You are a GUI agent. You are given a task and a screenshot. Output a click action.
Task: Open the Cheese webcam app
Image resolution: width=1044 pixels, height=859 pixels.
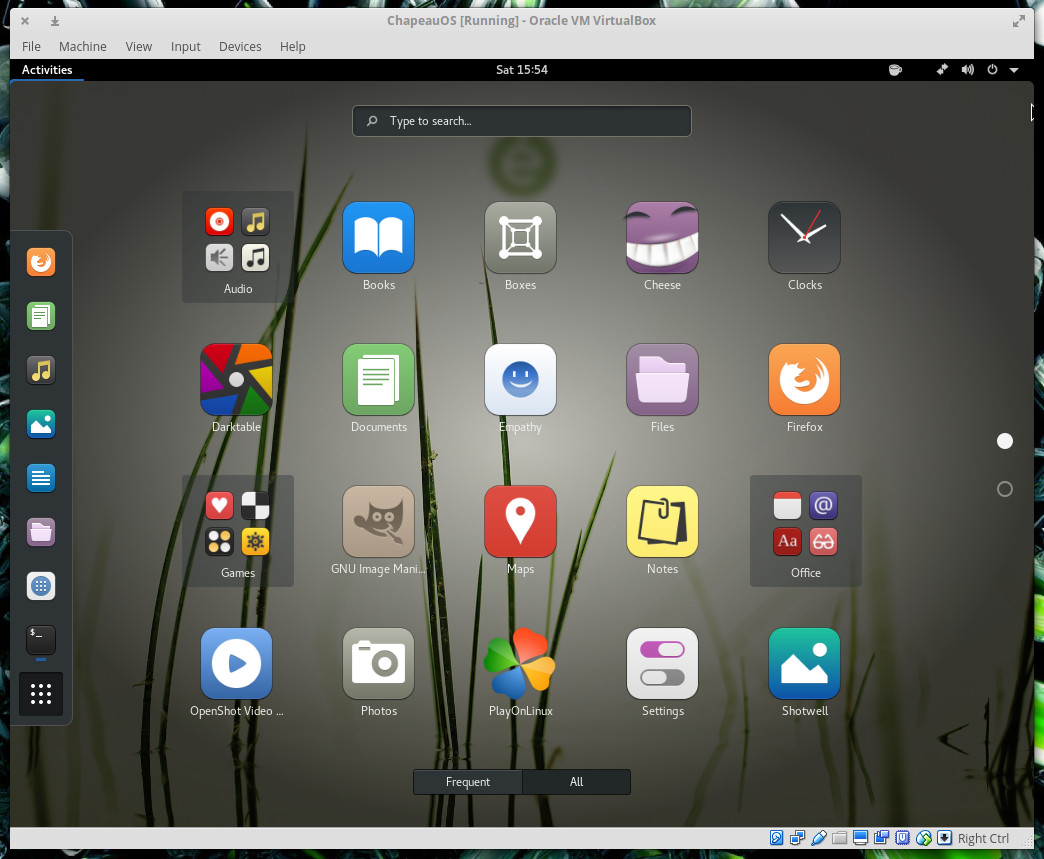(x=662, y=238)
